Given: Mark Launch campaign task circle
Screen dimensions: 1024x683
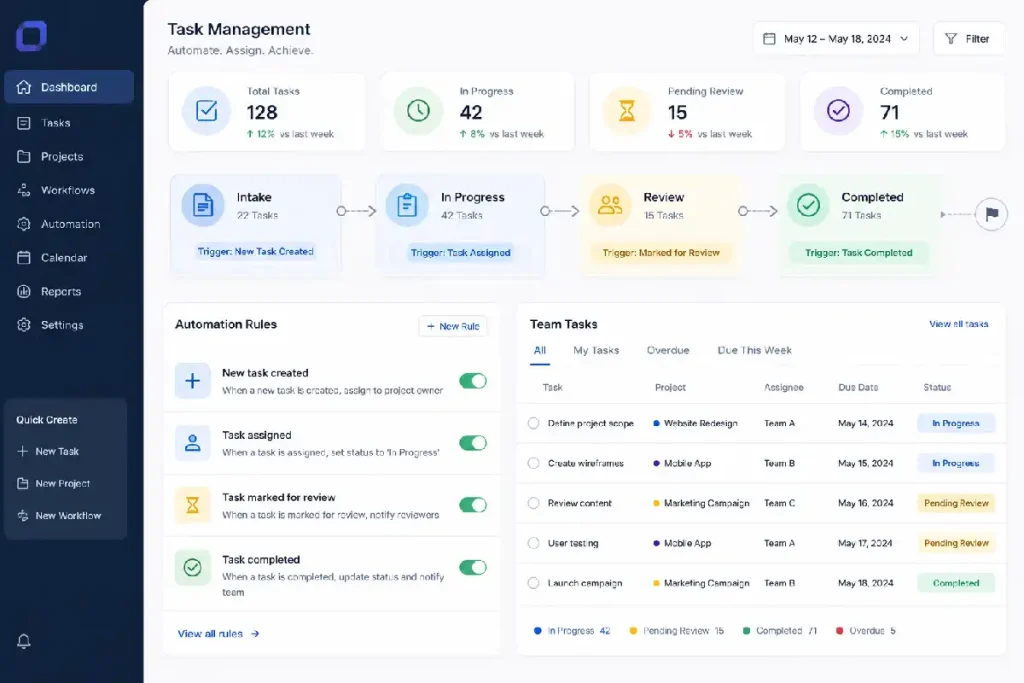Looking at the screenshot, I should coord(534,583).
